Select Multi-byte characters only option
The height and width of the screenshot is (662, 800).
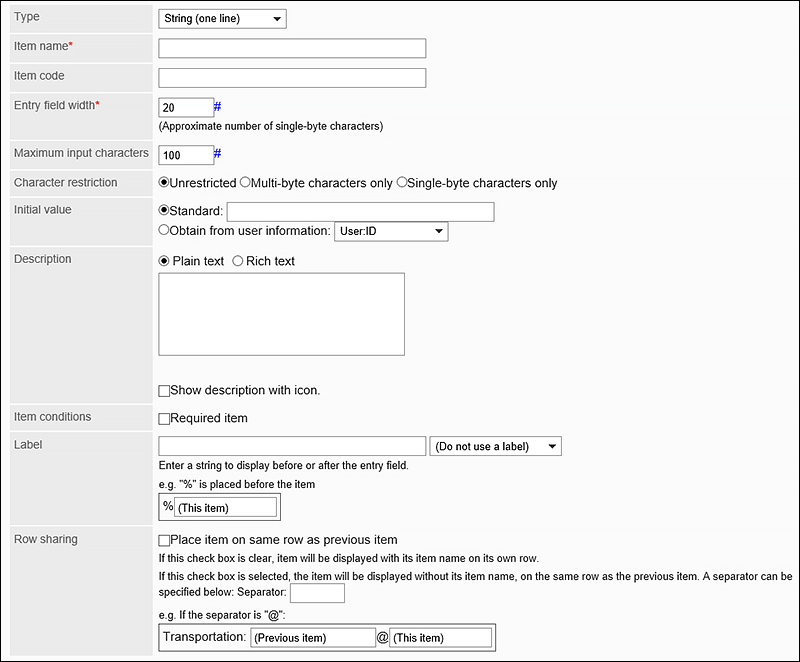245,182
